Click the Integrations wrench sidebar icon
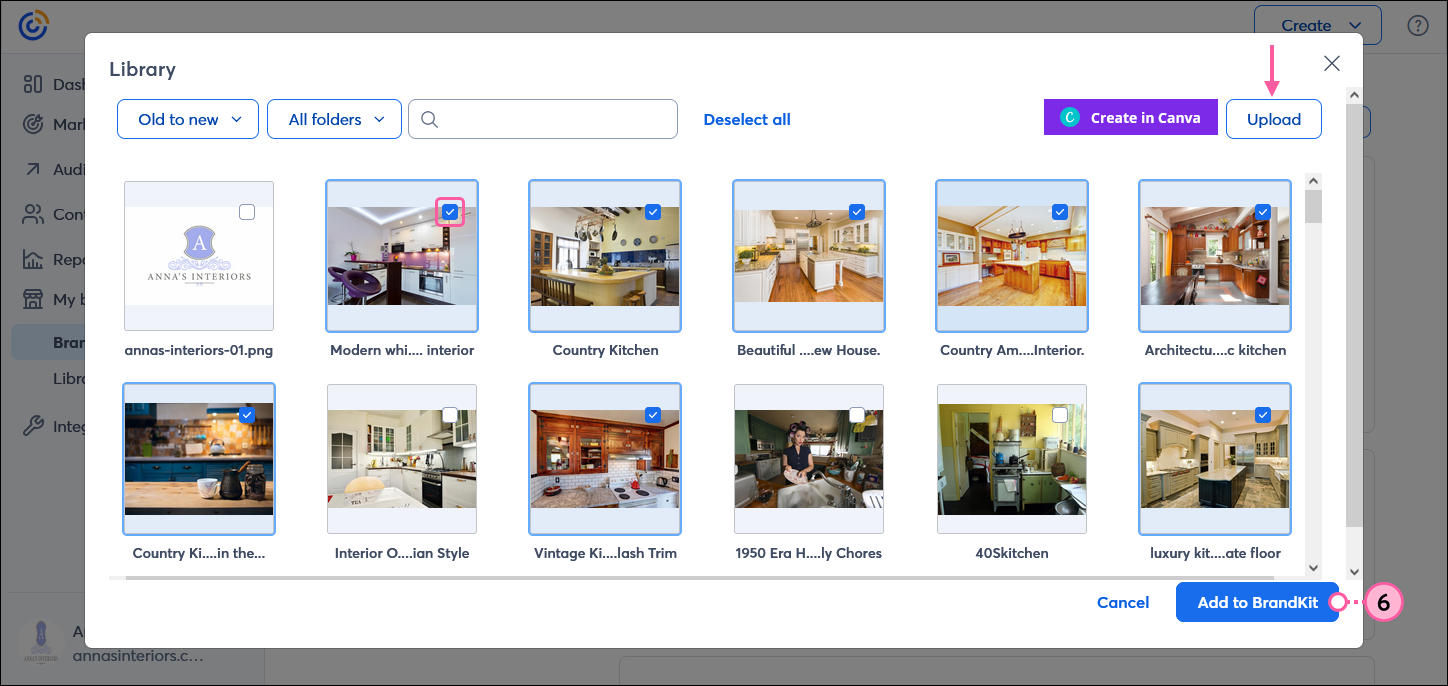 pyautogui.click(x=33, y=426)
